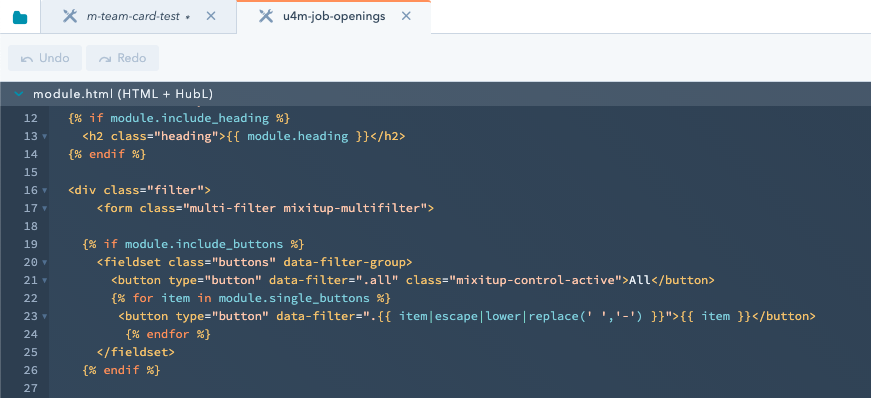Close the m-team-card-test tab
871x398 pixels.
click(x=211, y=17)
